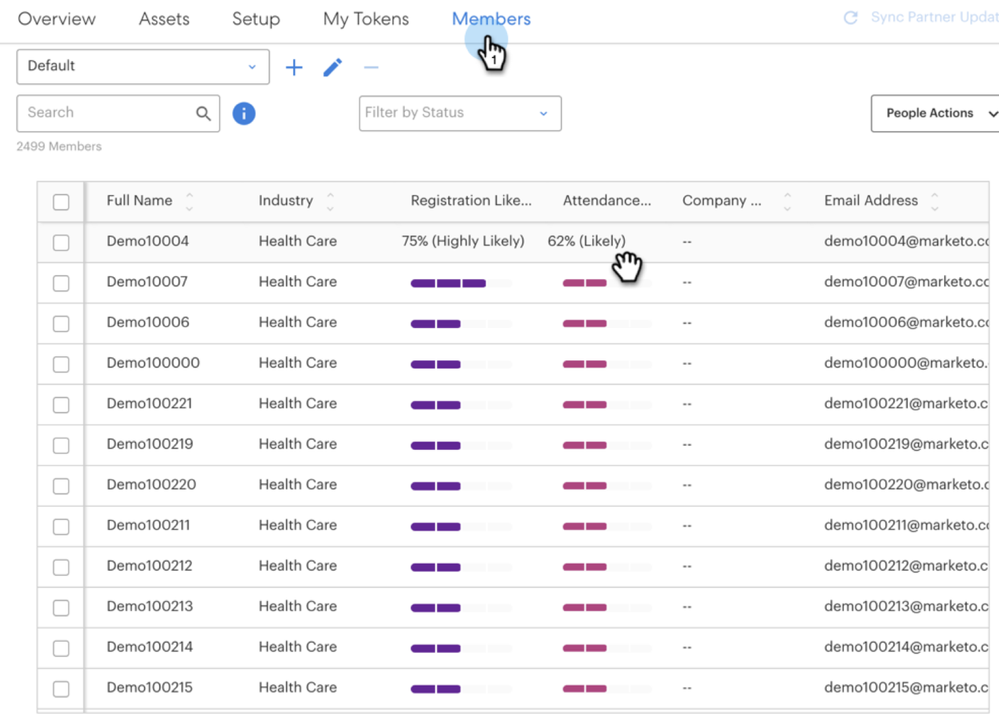Click Demo10007 registration likelihood bar
Viewport: 999px width, 723px height.
pyautogui.click(x=448, y=283)
